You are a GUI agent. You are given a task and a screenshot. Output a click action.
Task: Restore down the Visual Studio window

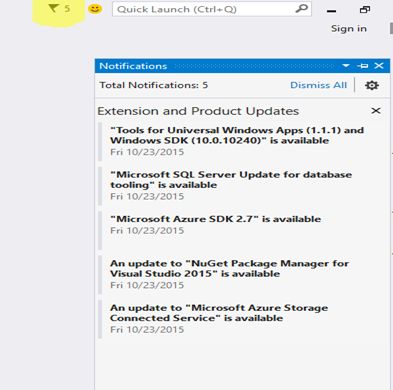[x=365, y=10]
